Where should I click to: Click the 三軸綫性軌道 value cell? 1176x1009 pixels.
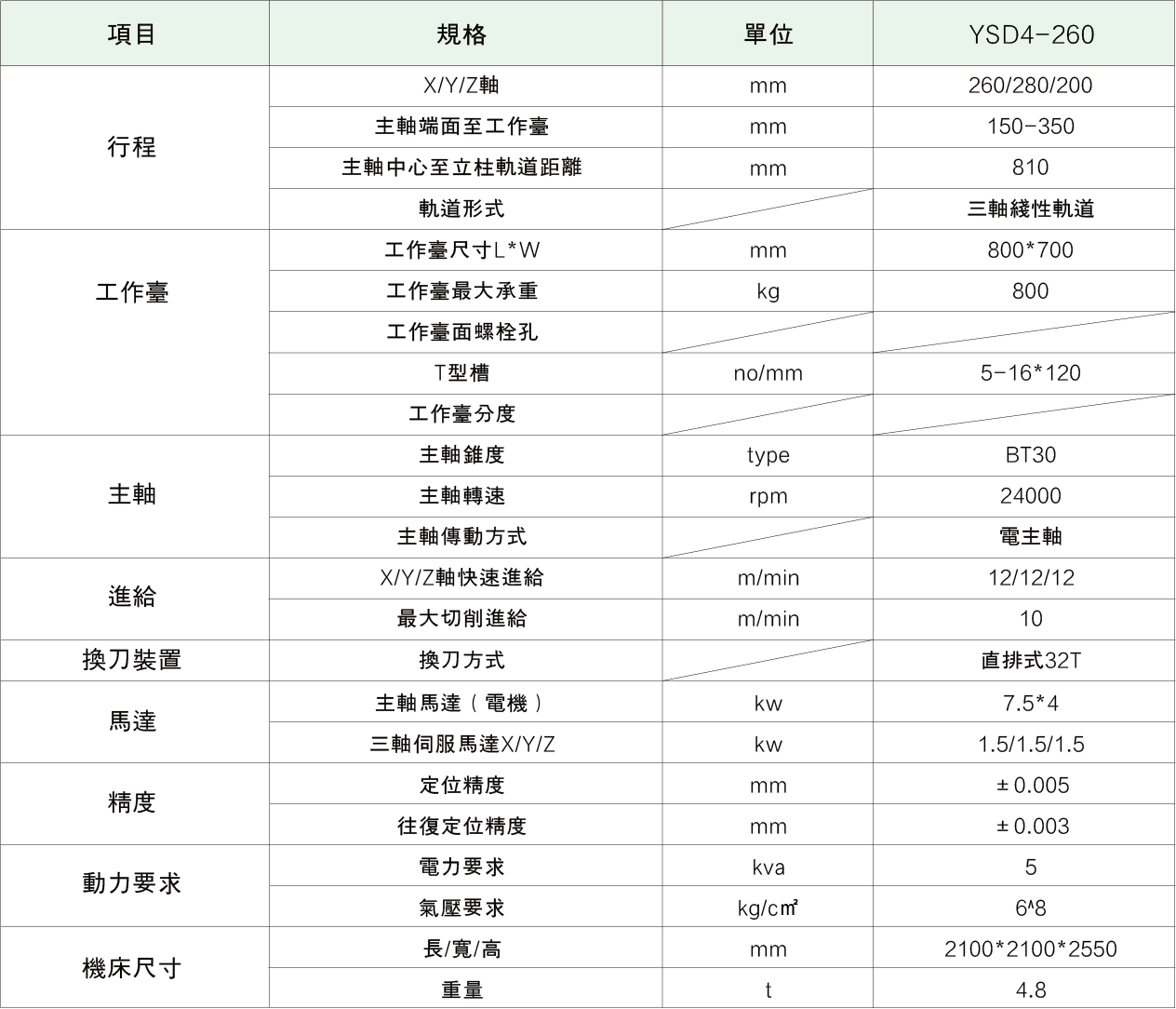1030,209
